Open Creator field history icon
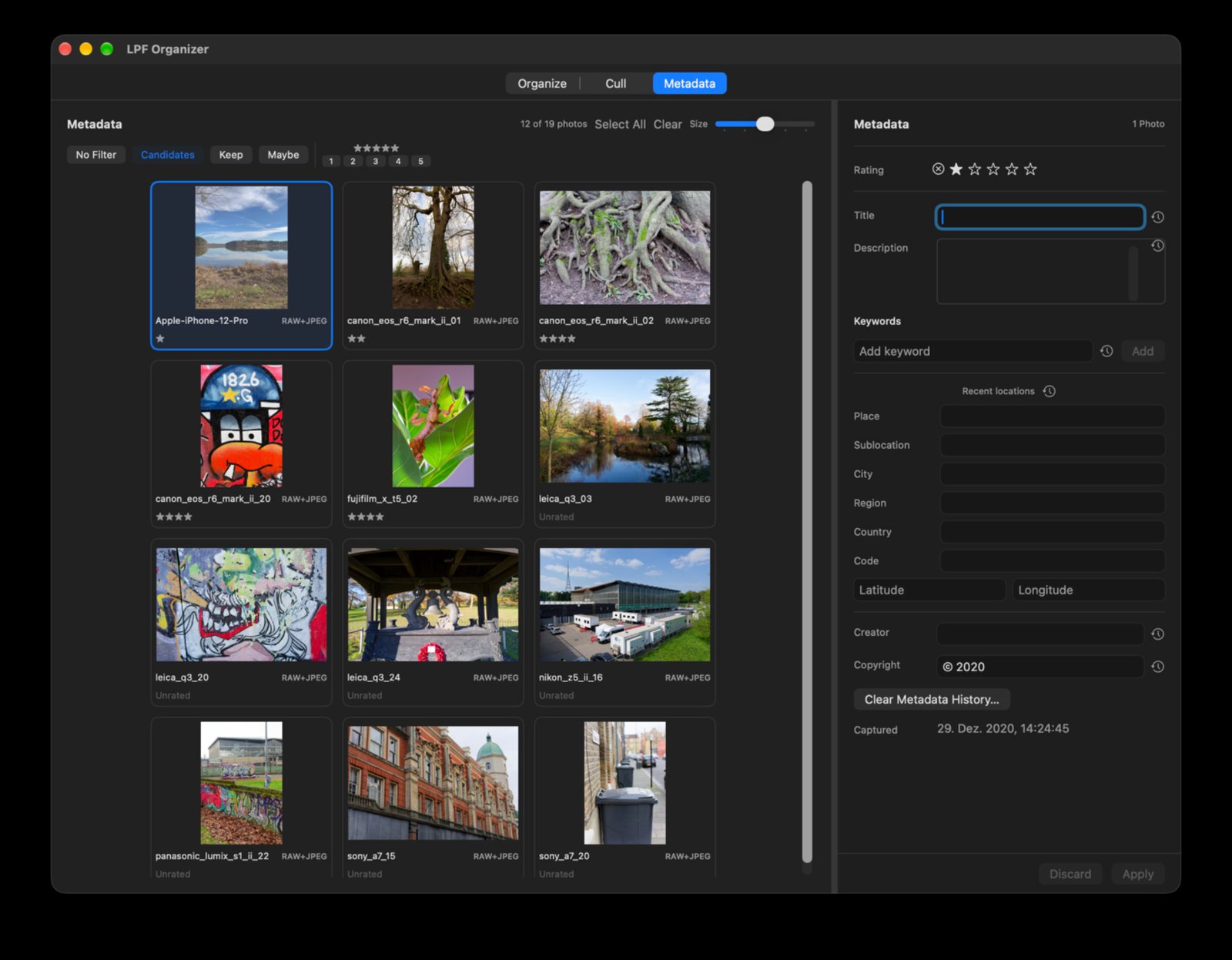 pos(1157,634)
